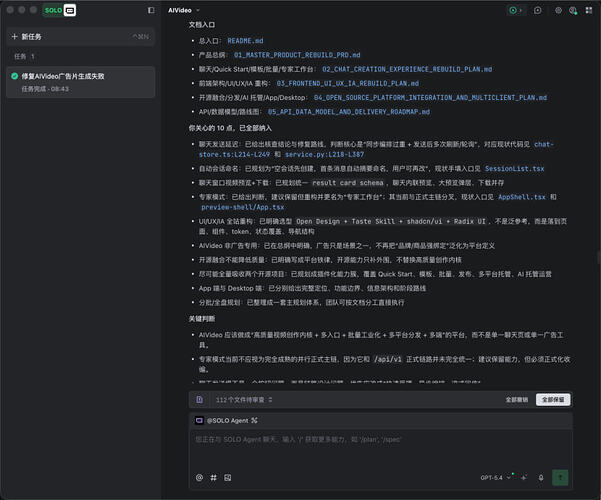Click the # context icon in chat input
601x500 pixels.
[213, 477]
